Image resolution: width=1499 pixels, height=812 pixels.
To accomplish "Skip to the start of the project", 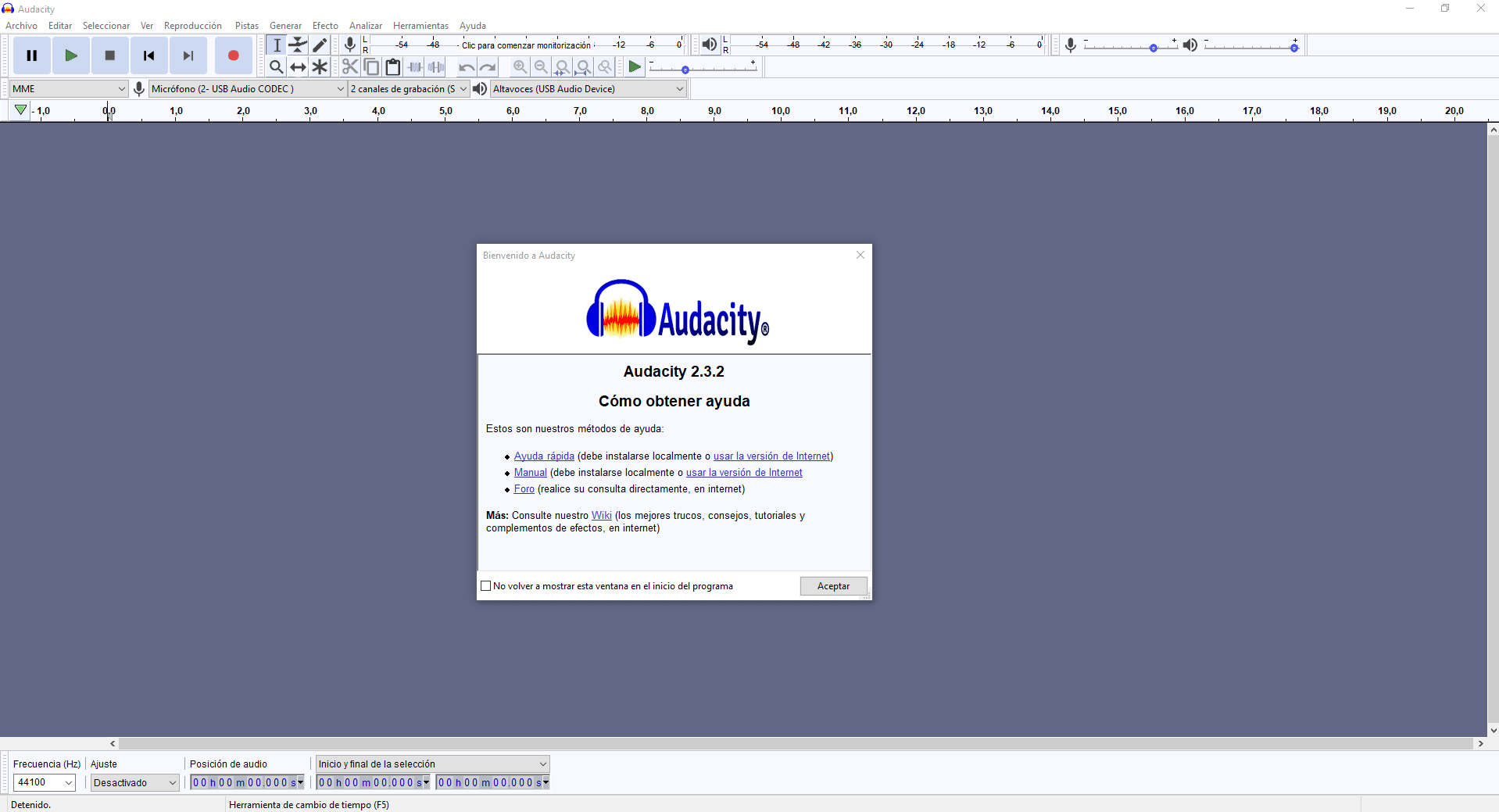I will (149, 55).
